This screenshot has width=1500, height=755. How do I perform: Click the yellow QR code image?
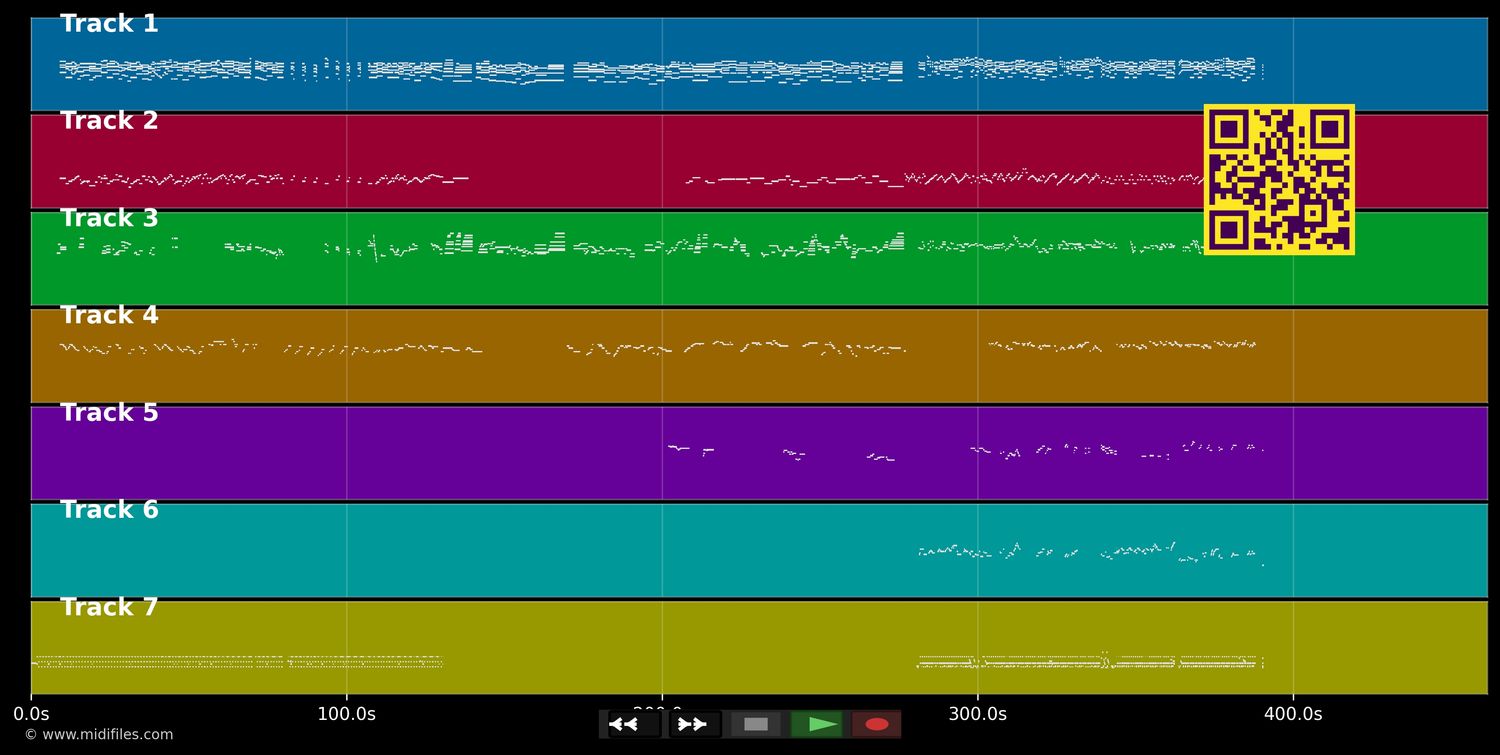(1278, 180)
